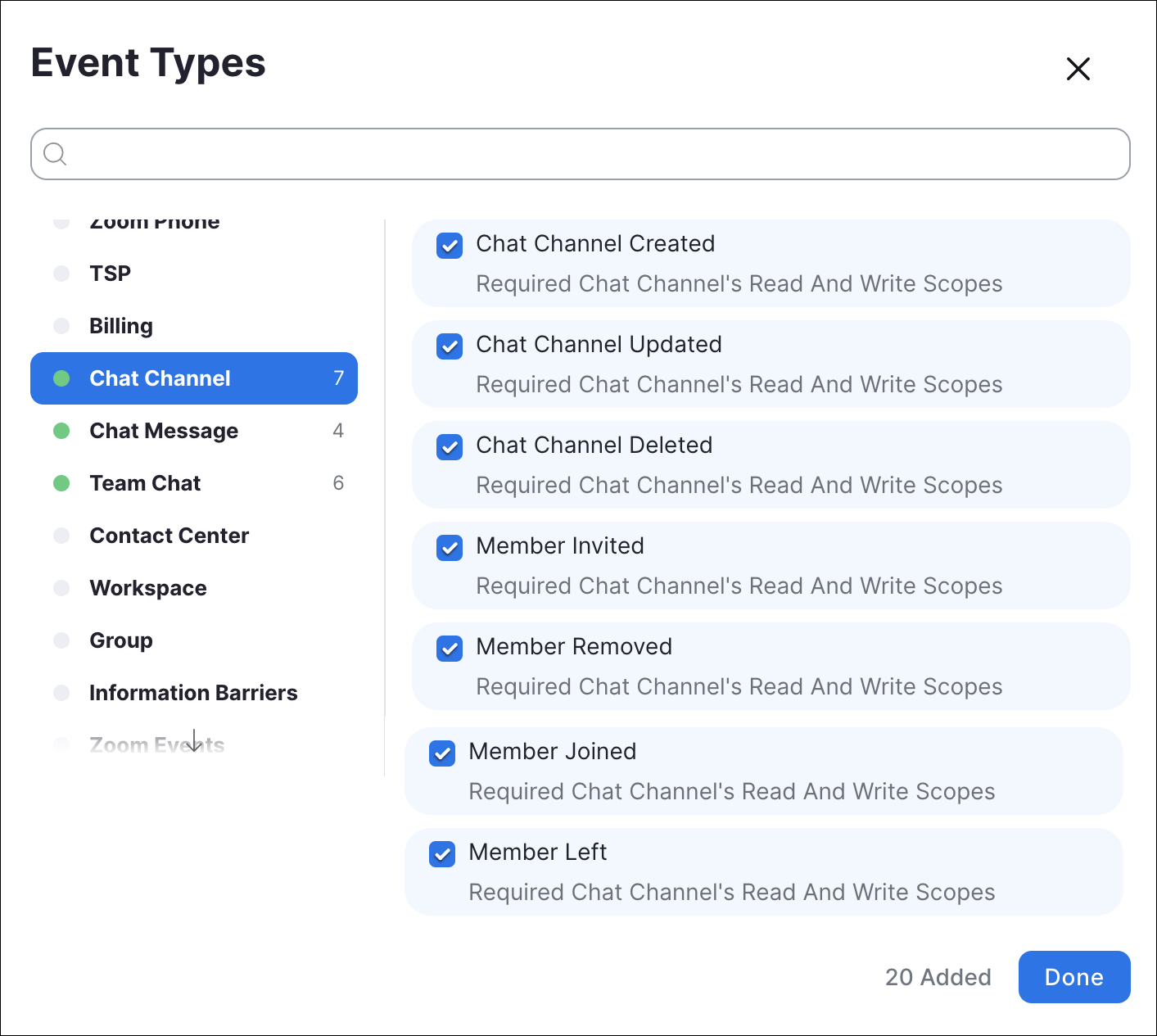This screenshot has width=1157, height=1036.
Task: Disable the Member Left event
Action: tap(442, 854)
